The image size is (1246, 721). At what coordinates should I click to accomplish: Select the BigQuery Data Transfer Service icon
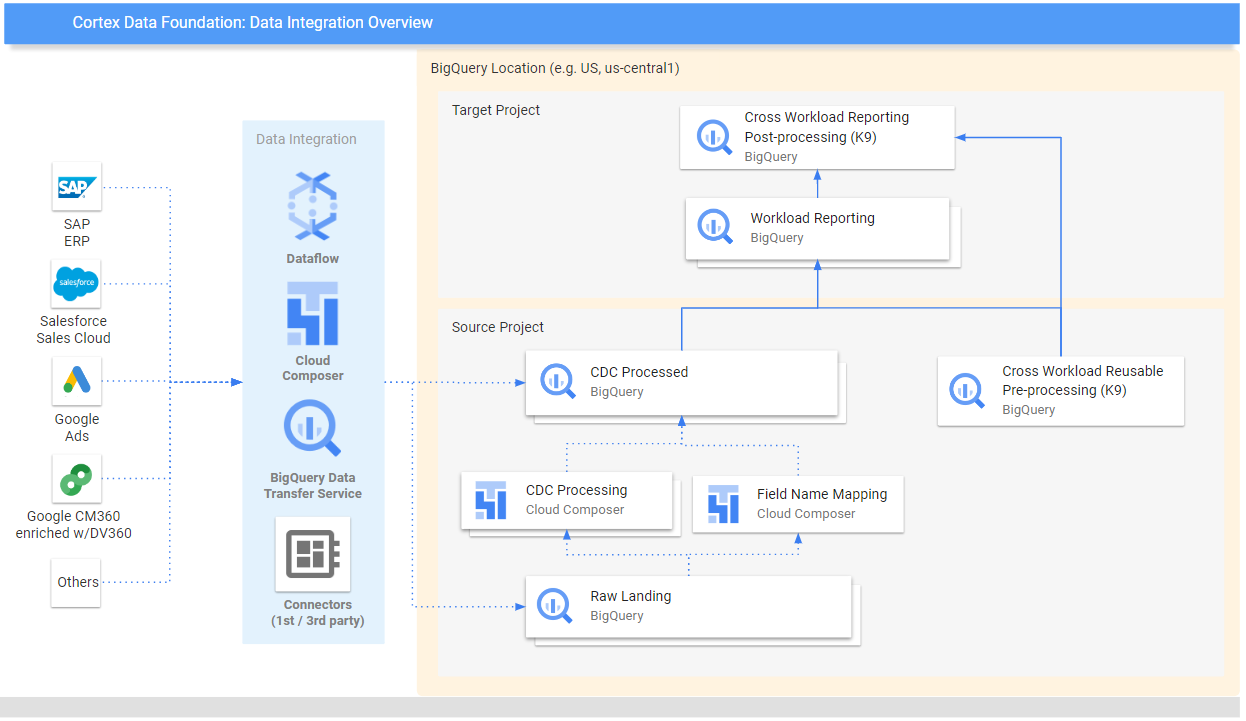(x=313, y=428)
